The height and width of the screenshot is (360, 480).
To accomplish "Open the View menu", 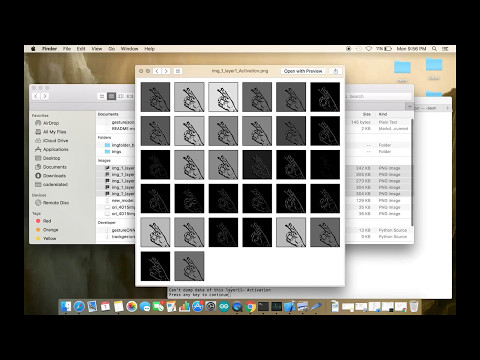I will point(97,49).
